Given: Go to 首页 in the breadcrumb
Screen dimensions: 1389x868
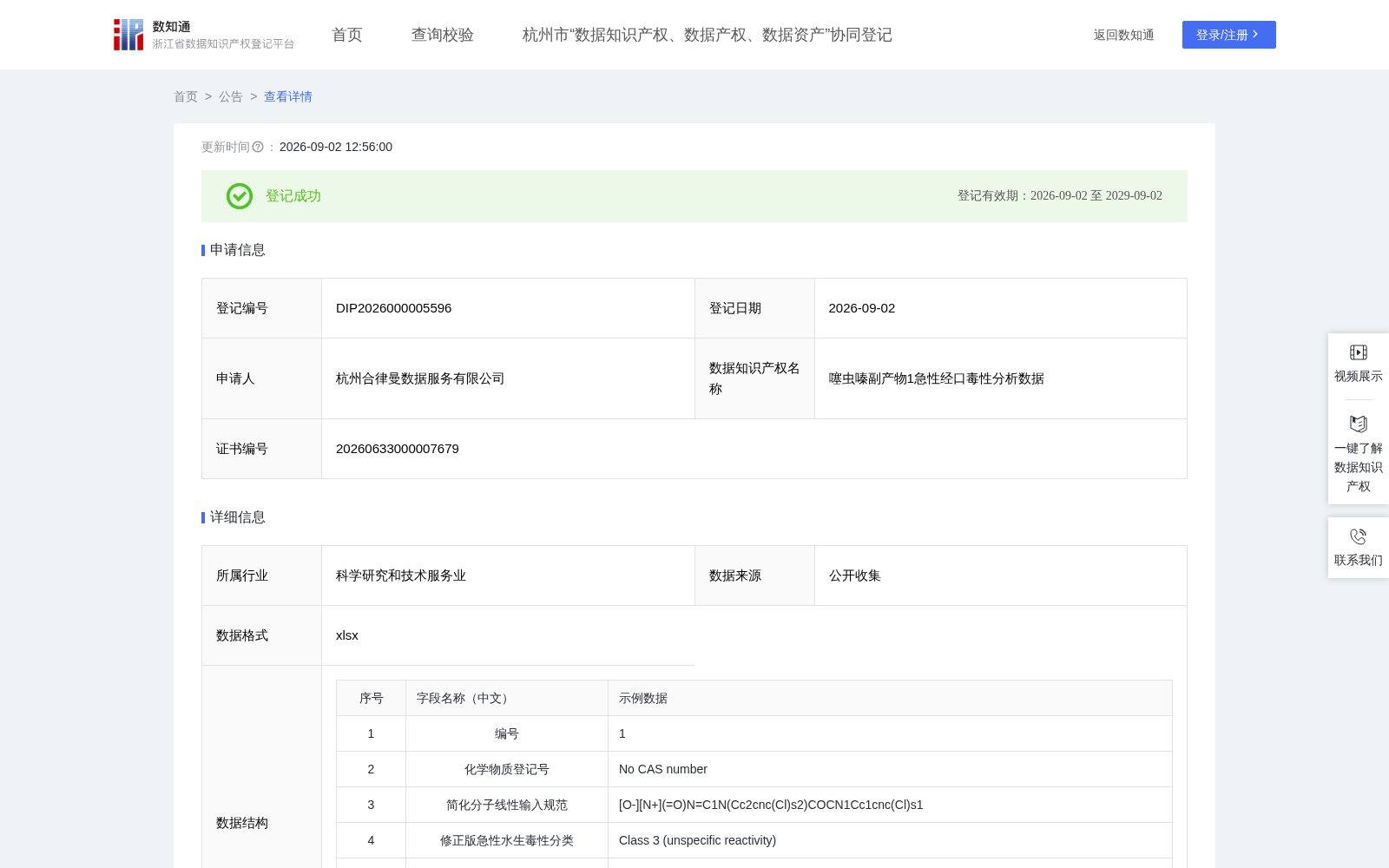Looking at the screenshot, I should click(186, 96).
